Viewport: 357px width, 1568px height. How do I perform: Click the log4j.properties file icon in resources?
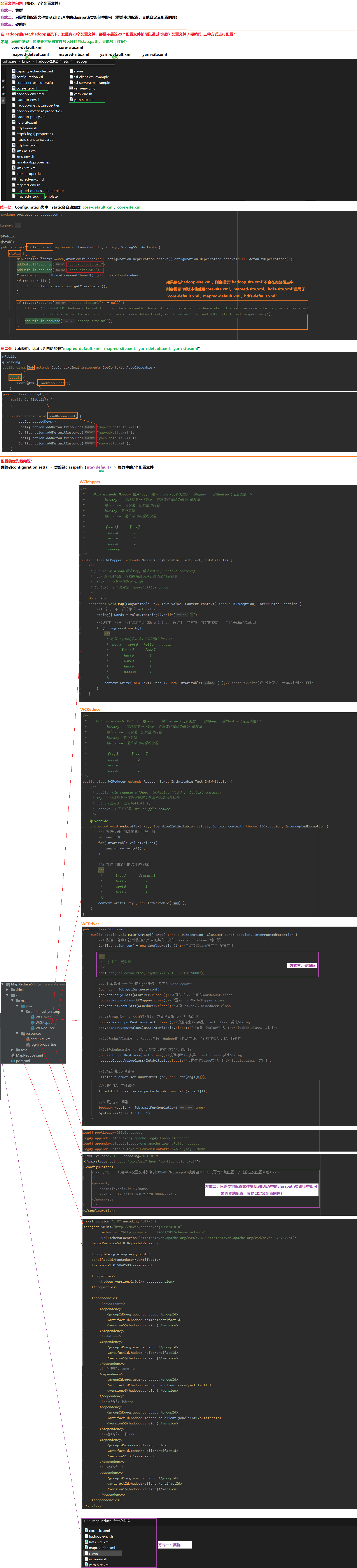point(28,1045)
